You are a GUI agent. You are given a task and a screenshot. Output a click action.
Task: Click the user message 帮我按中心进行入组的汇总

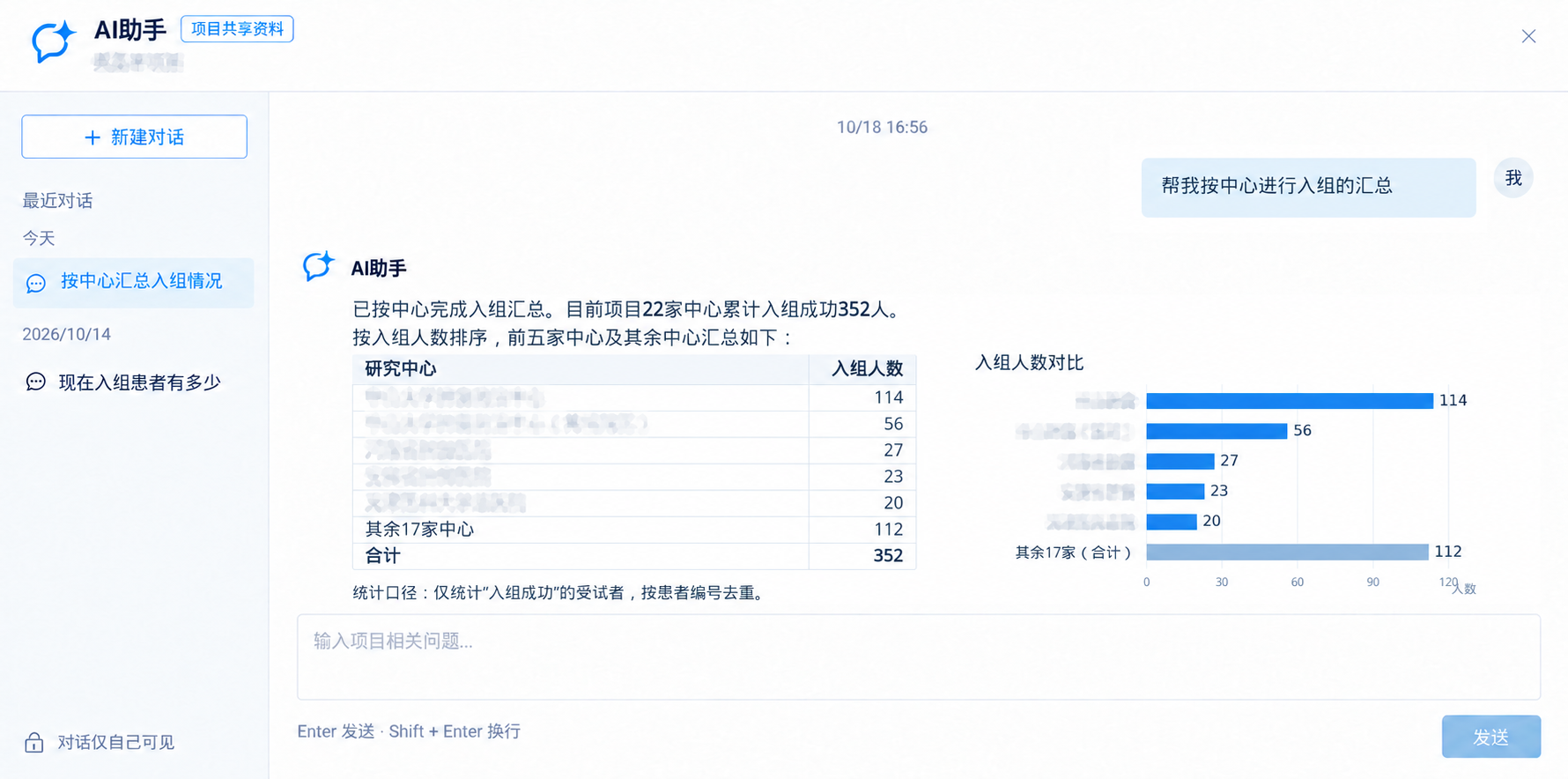pyautogui.click(x=1308, y=187)
